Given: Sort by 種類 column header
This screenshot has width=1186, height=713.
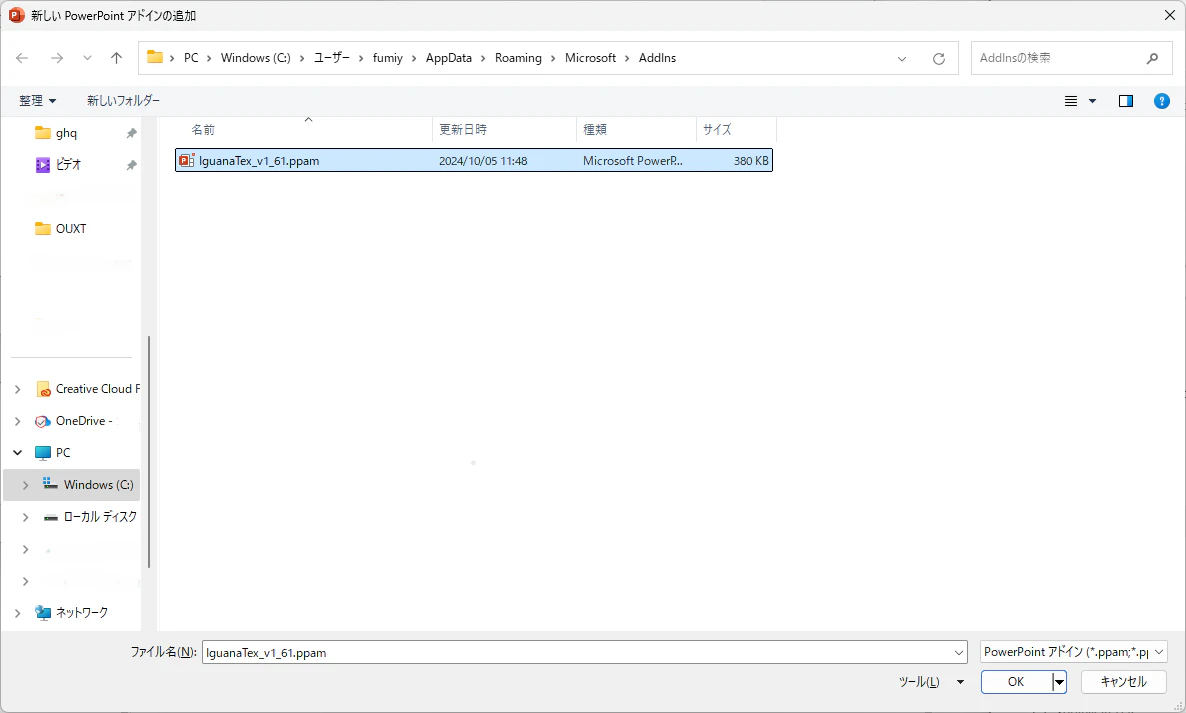Looking at the screenshot, I should click(x=636, y=130).
